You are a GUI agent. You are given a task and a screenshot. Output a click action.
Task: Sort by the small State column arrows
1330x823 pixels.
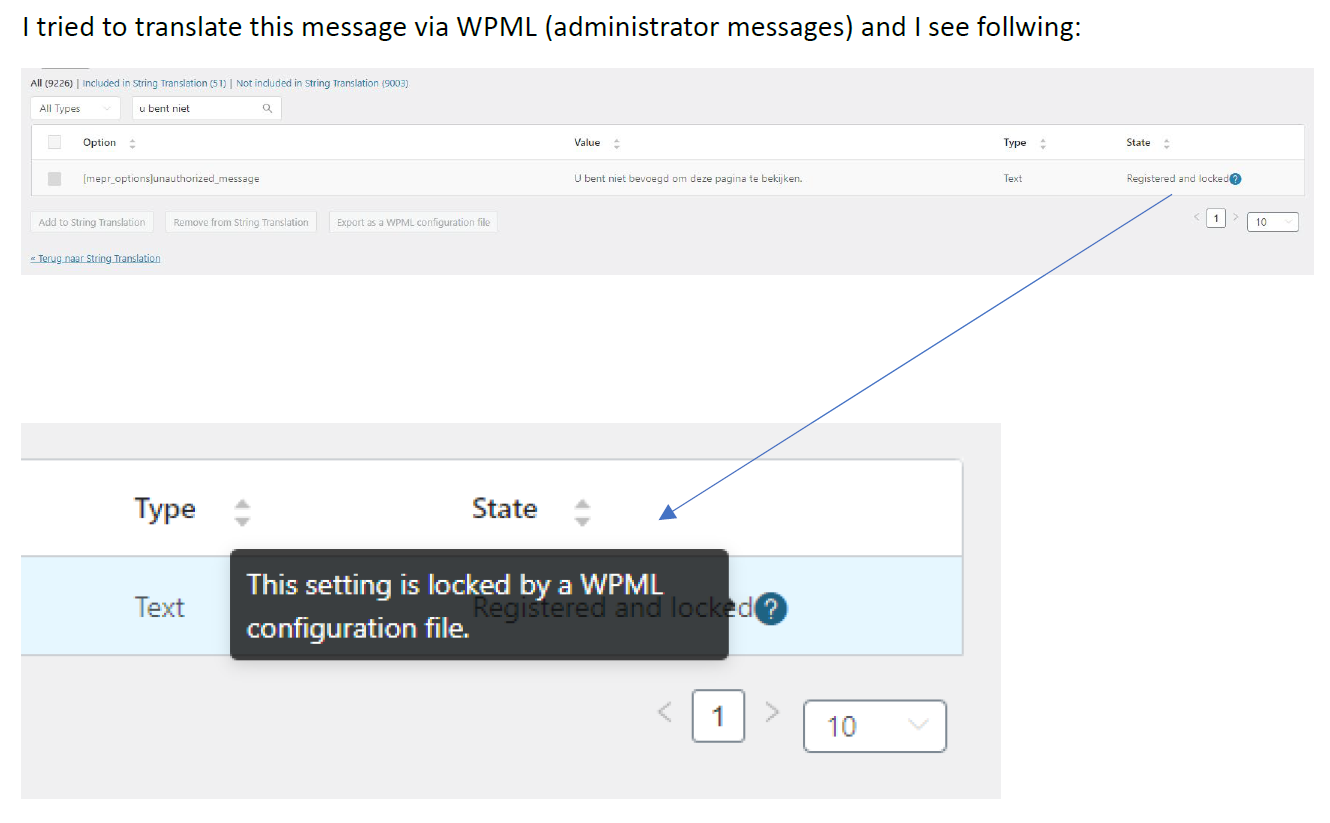click(x=1166, y=143)
